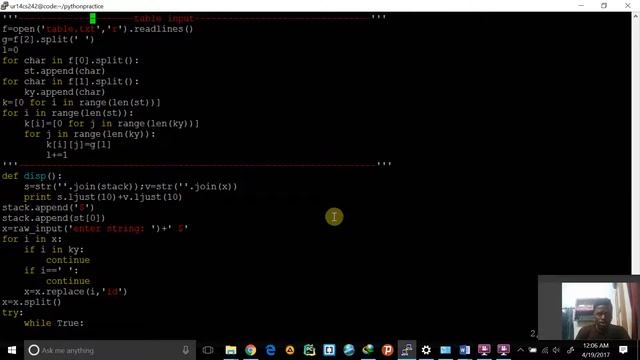Click the "try:" line
The image size is (640, 360).
13,313
